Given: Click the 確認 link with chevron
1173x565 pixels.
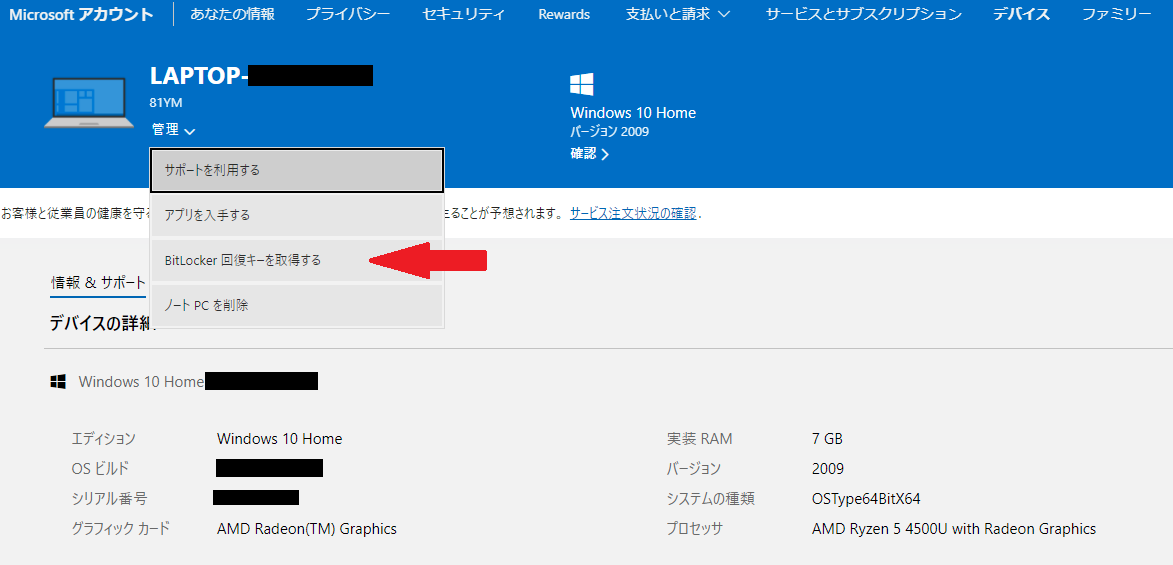Looking at the screenshot, I should pos(589,153).
